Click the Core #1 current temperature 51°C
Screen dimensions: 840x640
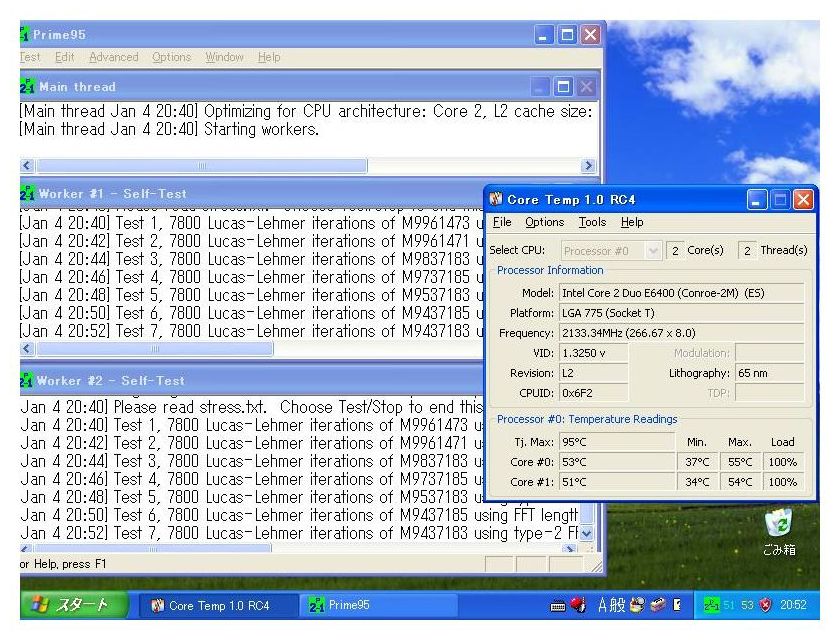[x=617, y=481]
